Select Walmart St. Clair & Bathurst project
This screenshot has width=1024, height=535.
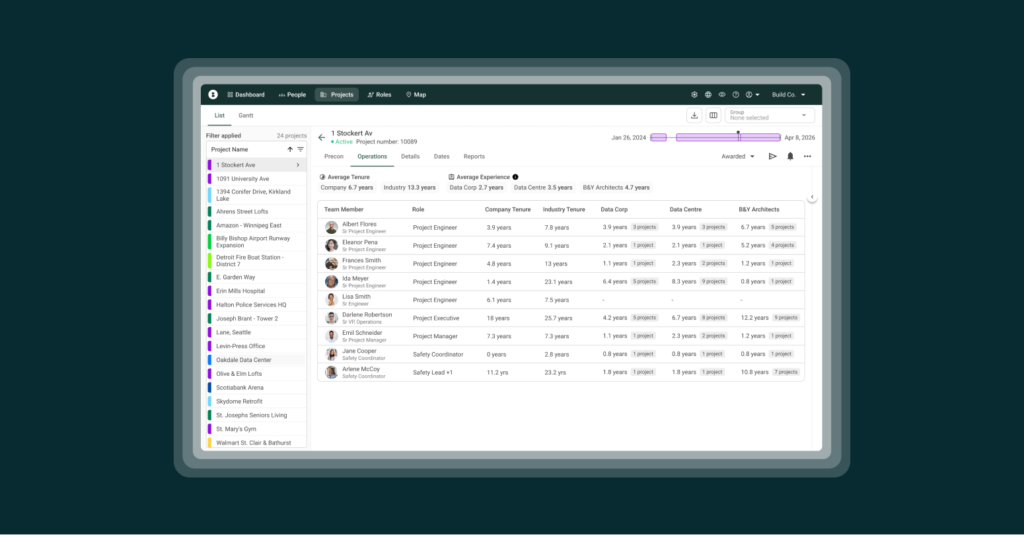click(257, 443)
